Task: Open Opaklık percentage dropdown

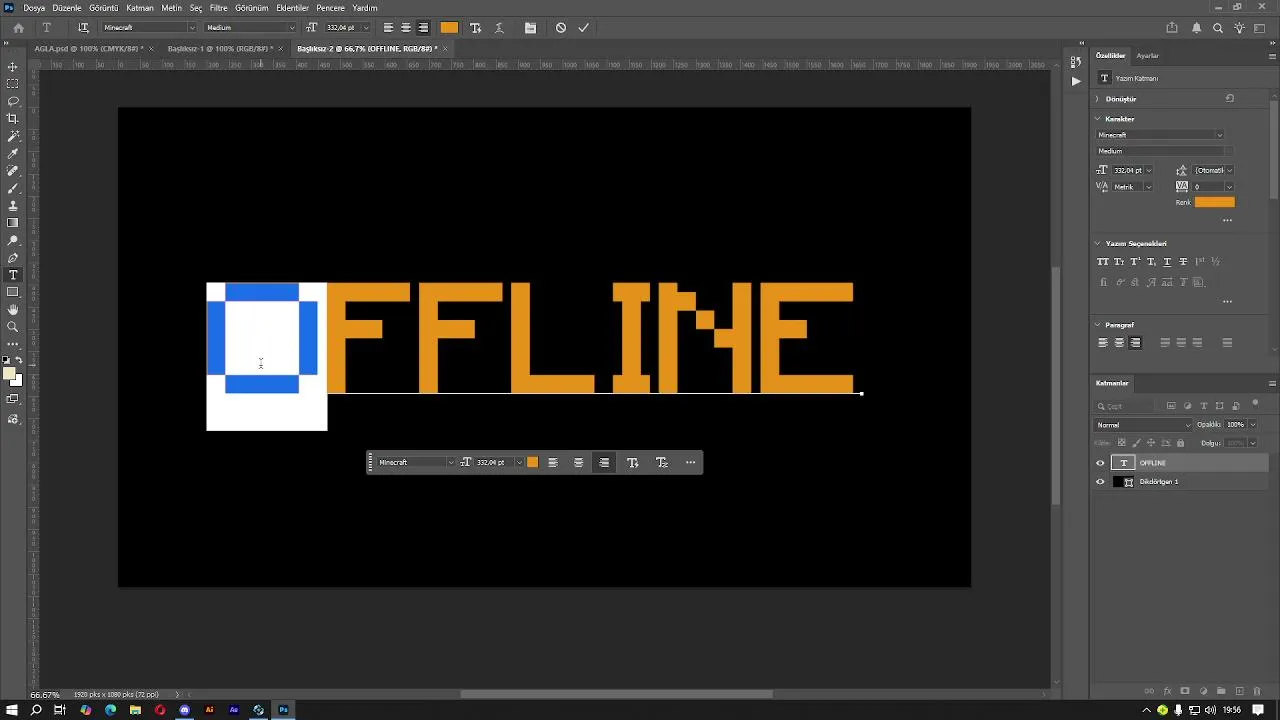Action: 1252,425
